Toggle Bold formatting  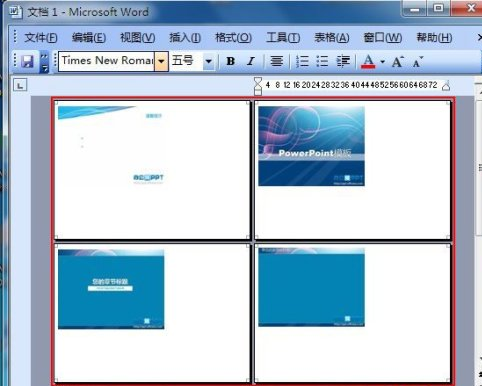coord(230,61)
